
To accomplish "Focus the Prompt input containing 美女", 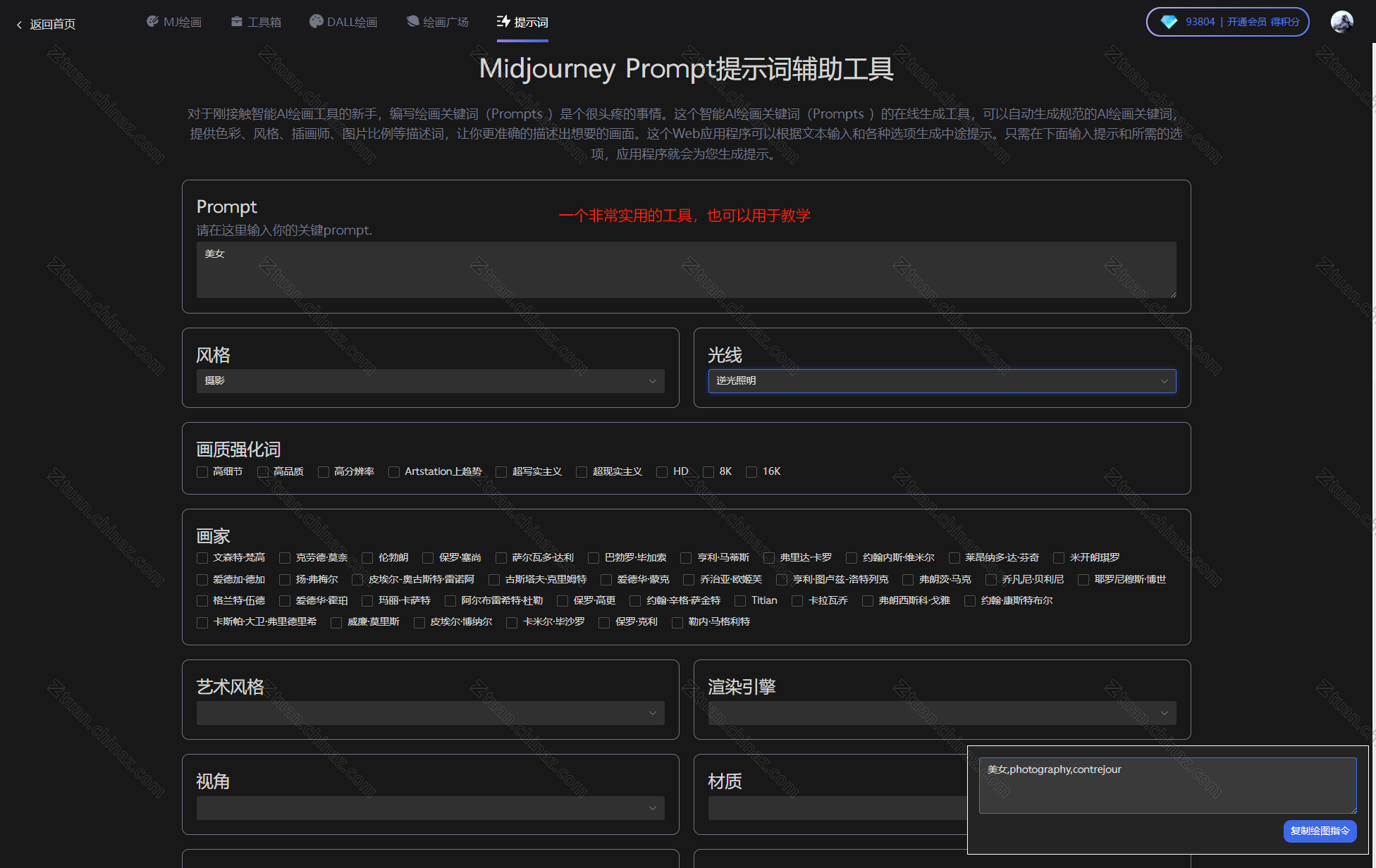I will click(686, 270).
